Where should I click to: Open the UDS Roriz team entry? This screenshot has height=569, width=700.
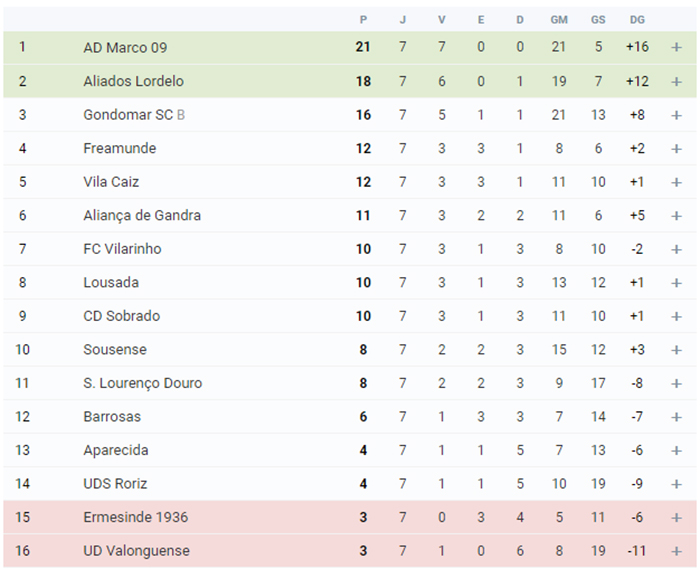coord(115,484)
